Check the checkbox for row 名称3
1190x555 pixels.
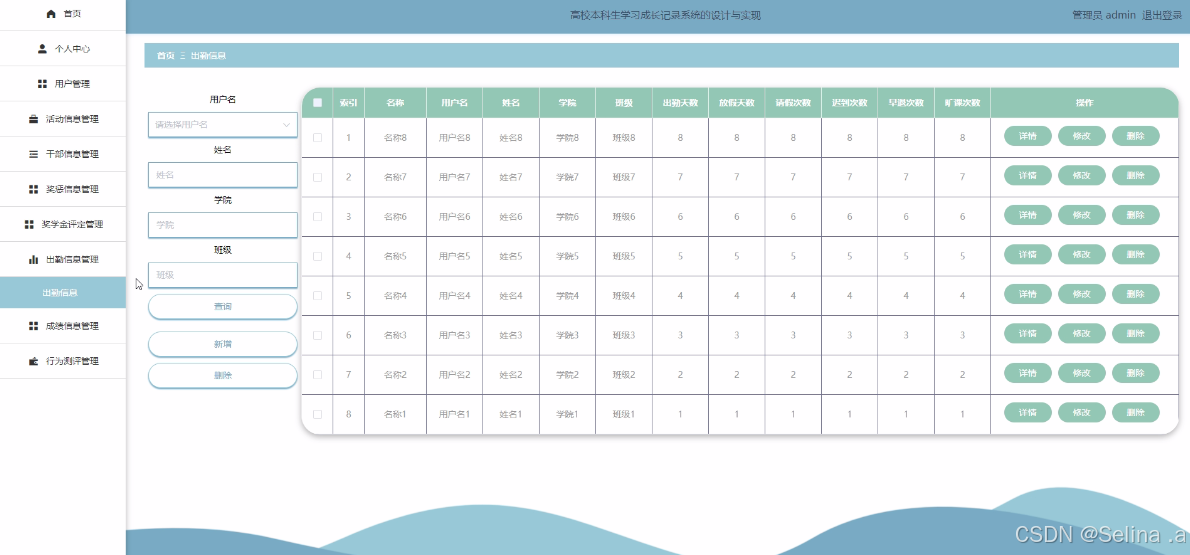317,335
